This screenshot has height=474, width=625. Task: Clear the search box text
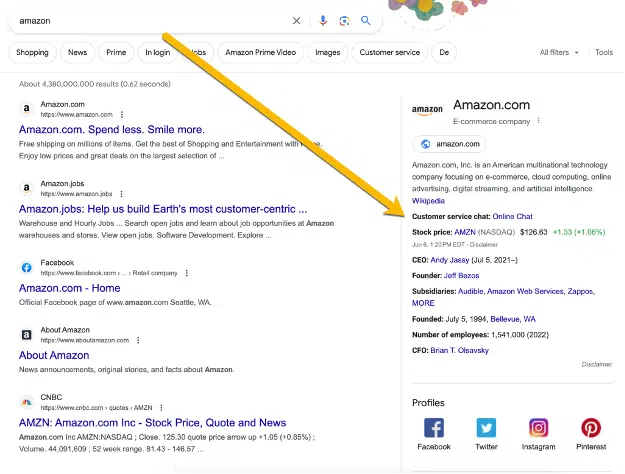[x=296, y=20]
